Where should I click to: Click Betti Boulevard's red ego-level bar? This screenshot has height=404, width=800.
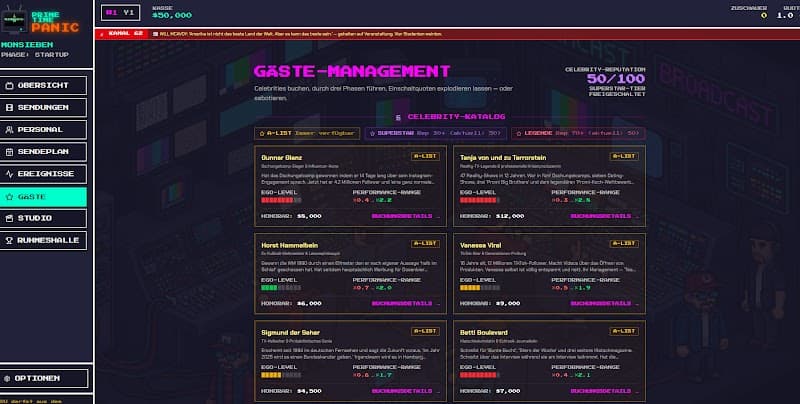point(480,375)
